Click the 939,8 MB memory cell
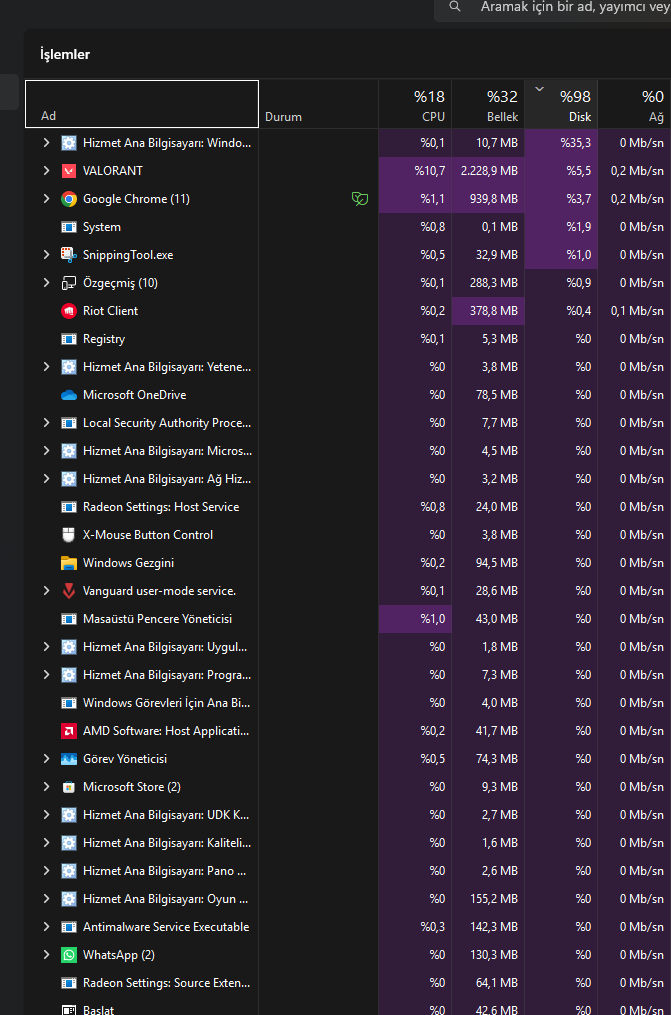Viewport: 671px width, 1015px height. coord(488,199)
